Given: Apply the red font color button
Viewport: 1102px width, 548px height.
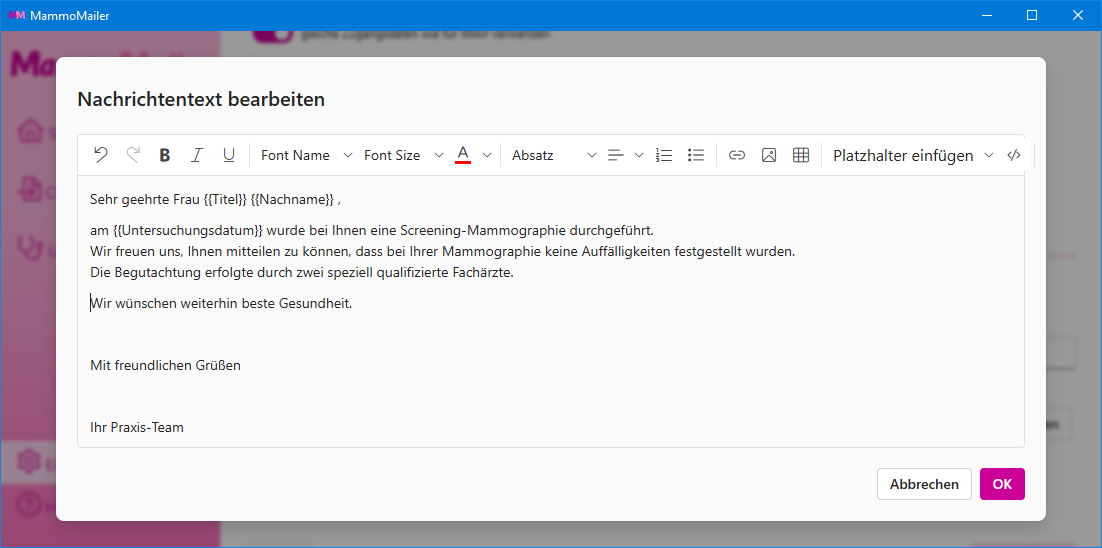Looking at the screenshot, I should tap(462, 155).
